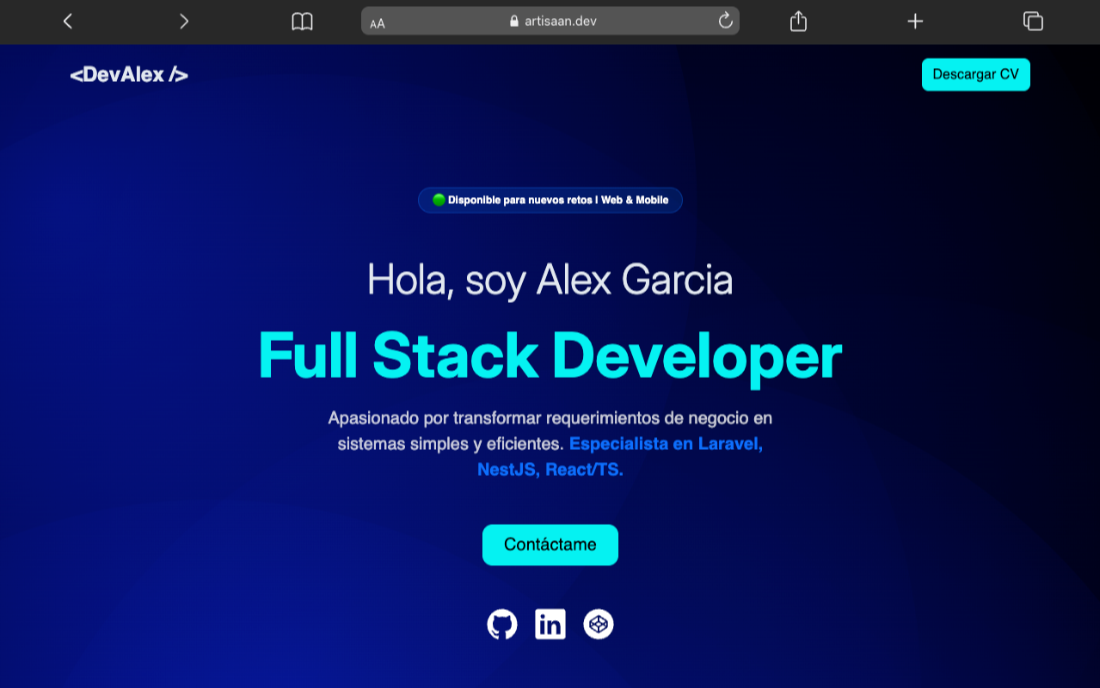Click the Descargar CV button
1100x688 pixels.
[x=976, y=74]
